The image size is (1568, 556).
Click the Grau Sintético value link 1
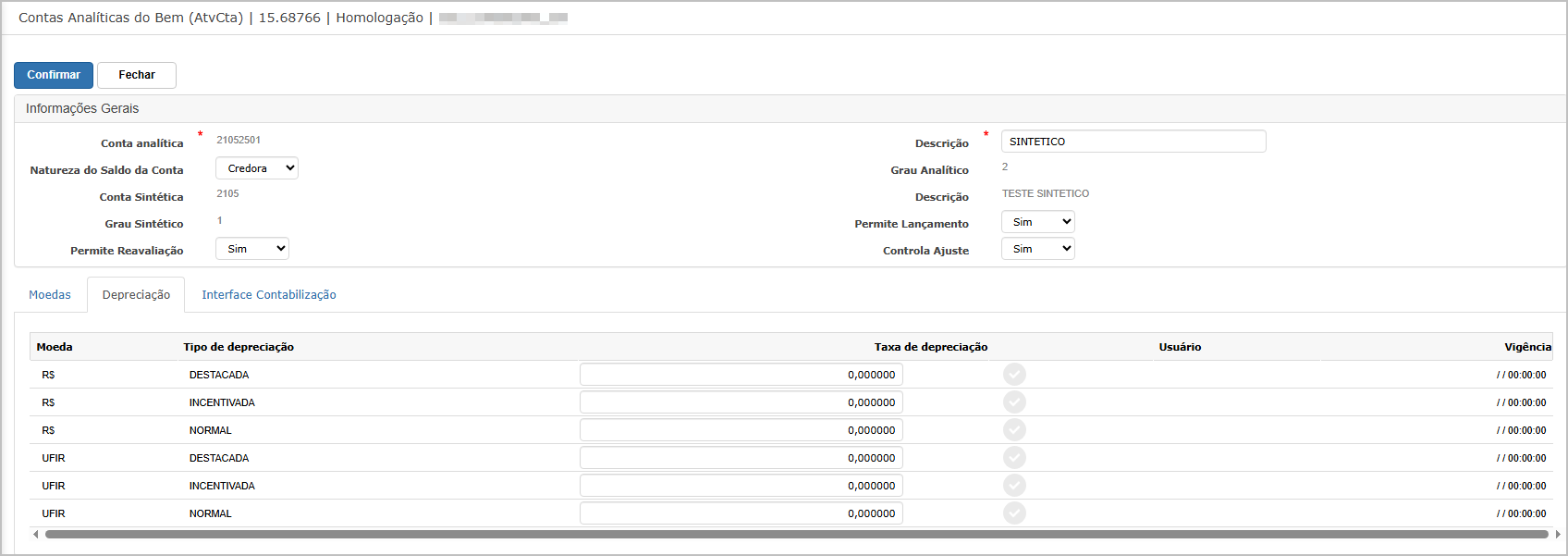click(220, 220)
